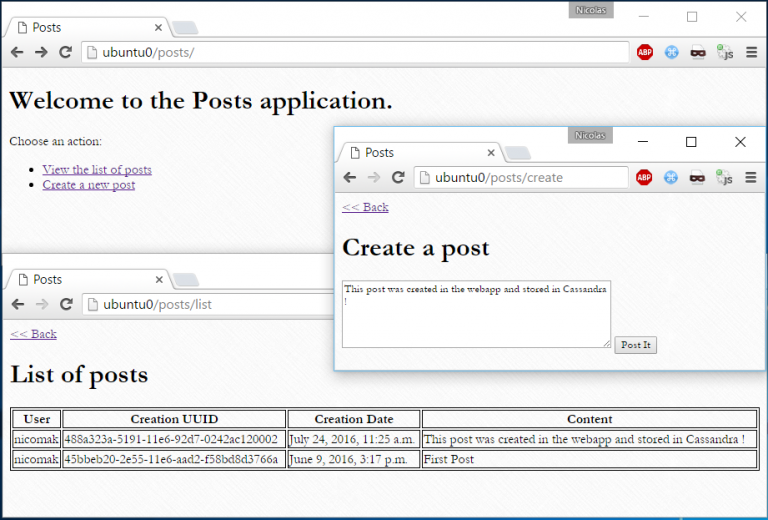This screenshot has width=768, height=520.
Task: Select the Posts tab in the posts/create window
Action: [x=415, y=153]
